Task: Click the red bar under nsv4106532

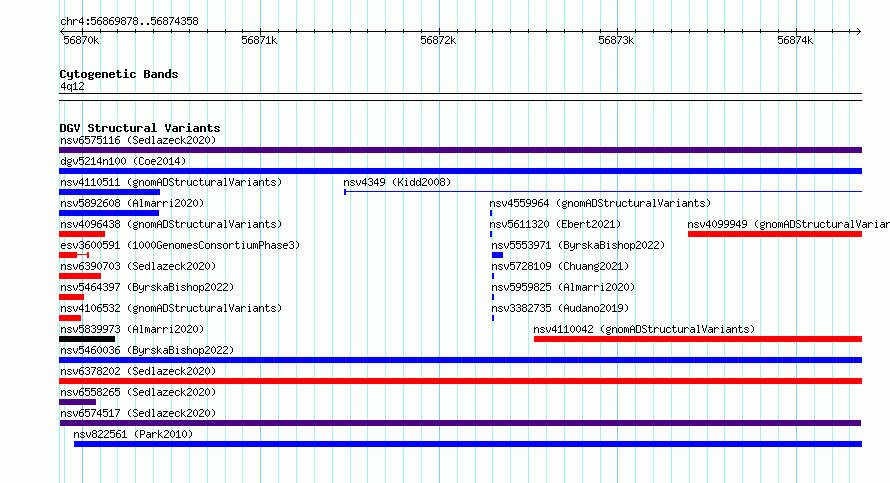Action: pos(70,318)
